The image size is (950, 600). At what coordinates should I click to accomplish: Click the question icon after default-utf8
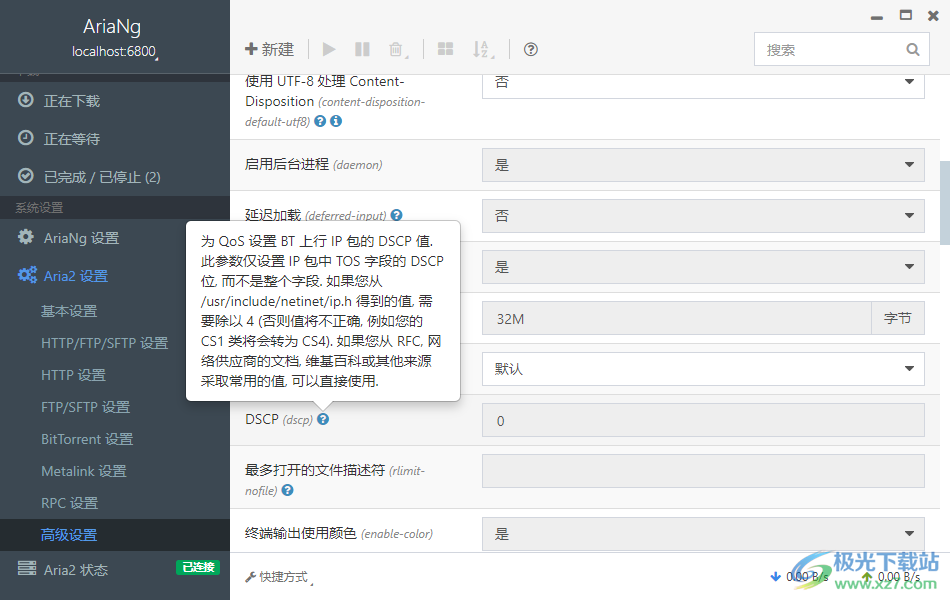point(320,121)
